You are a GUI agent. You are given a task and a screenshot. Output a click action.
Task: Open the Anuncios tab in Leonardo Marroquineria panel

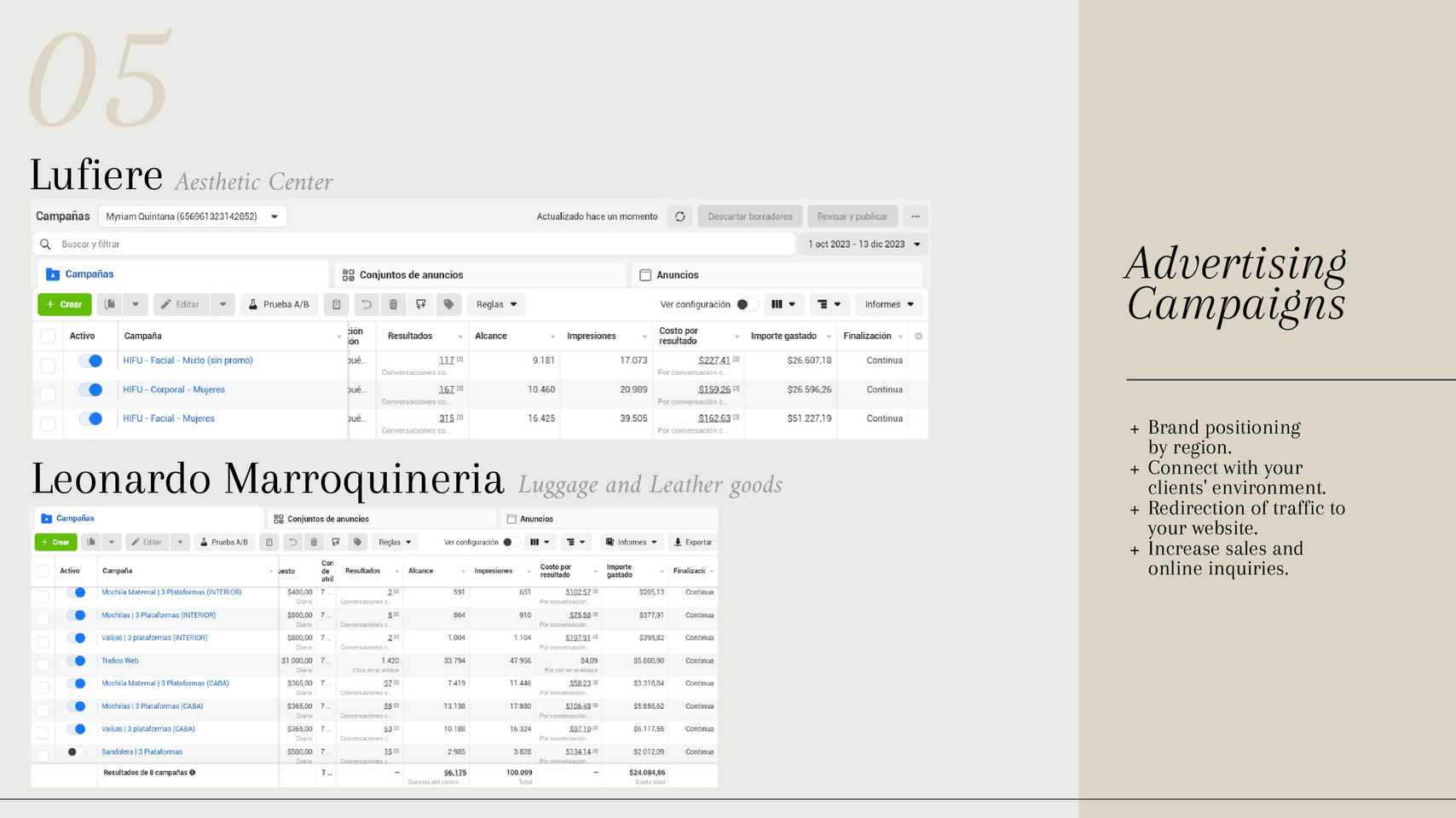tap(536, 519)
